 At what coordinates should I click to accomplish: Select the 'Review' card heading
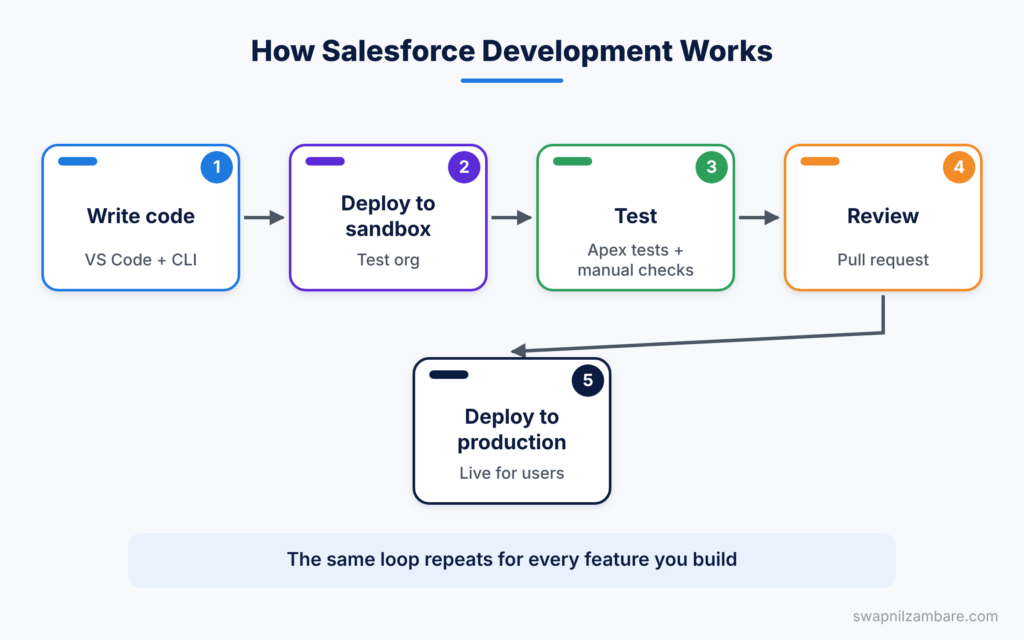coord(883,216)
